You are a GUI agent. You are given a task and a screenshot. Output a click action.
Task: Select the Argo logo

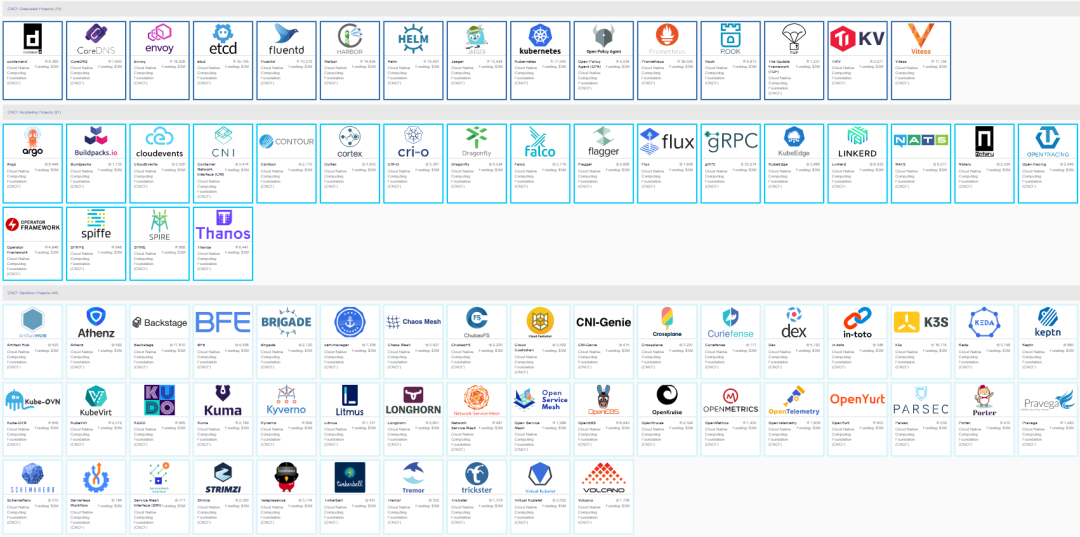(x=33, y=142)
